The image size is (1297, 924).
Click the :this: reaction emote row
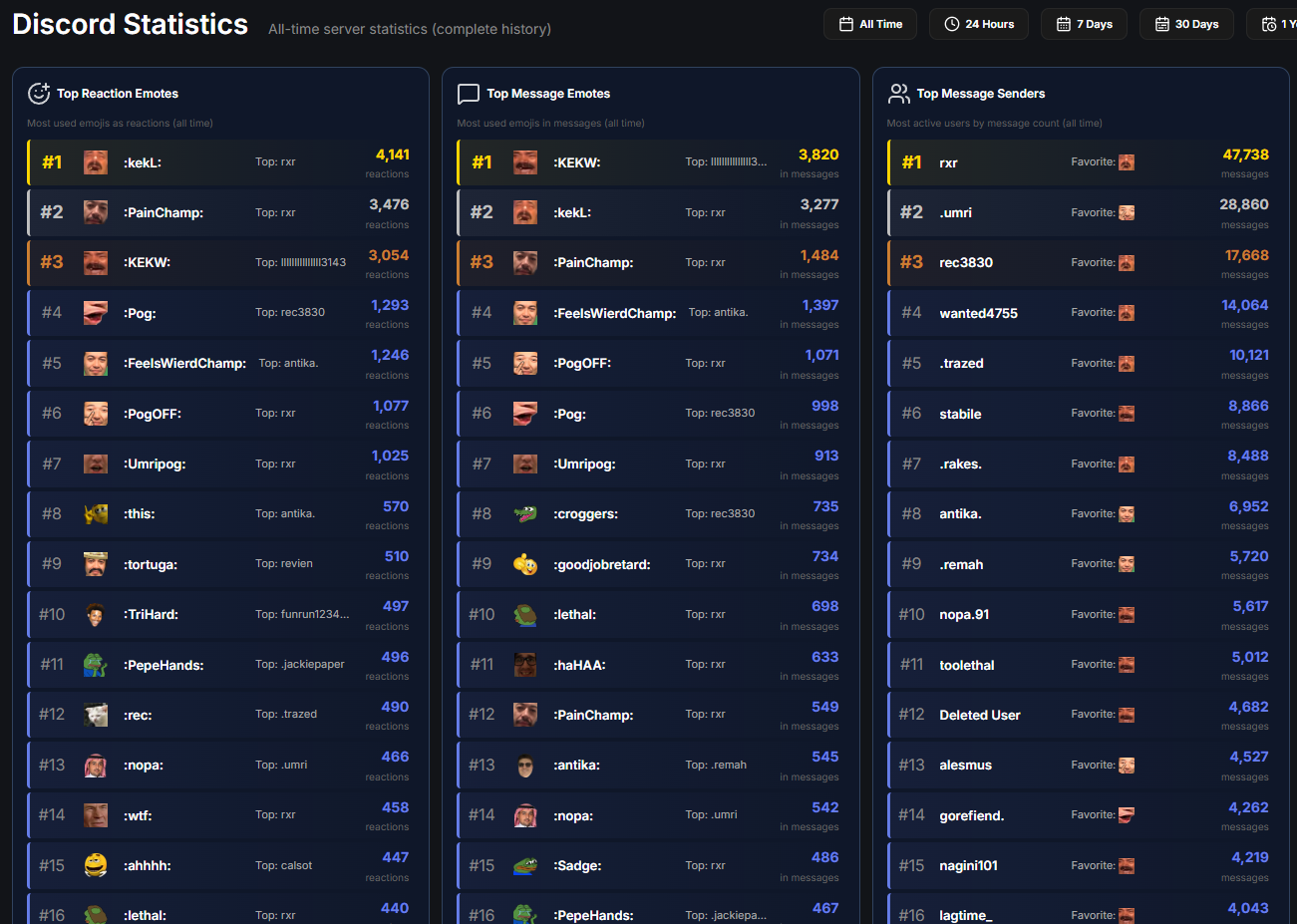pyautogui.click(x=220, y=514)
